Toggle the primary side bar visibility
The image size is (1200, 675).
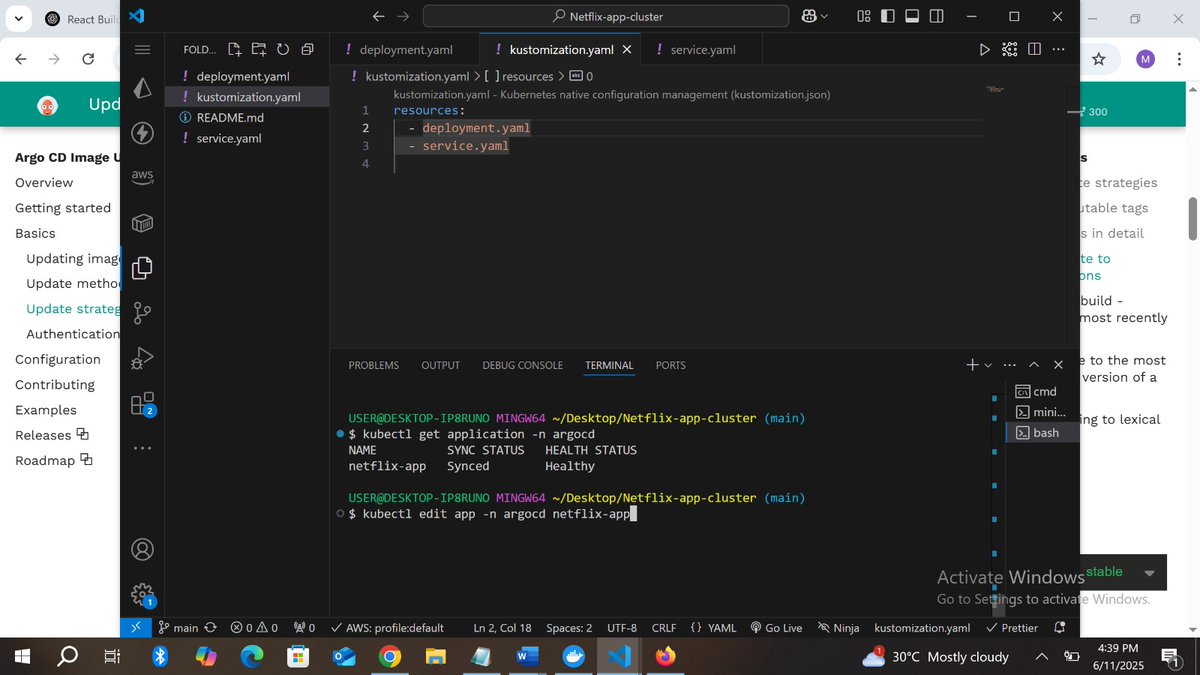point(888,16)
